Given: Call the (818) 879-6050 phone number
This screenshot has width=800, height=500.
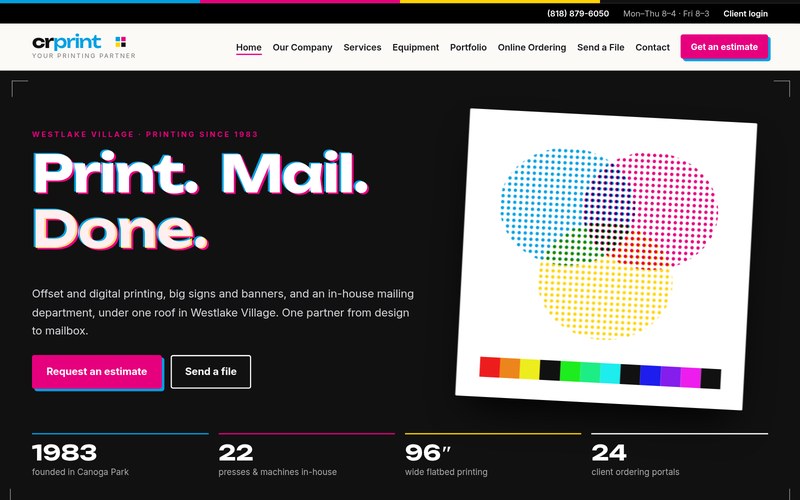Looking at the screenshot, I should click(578, 14).
